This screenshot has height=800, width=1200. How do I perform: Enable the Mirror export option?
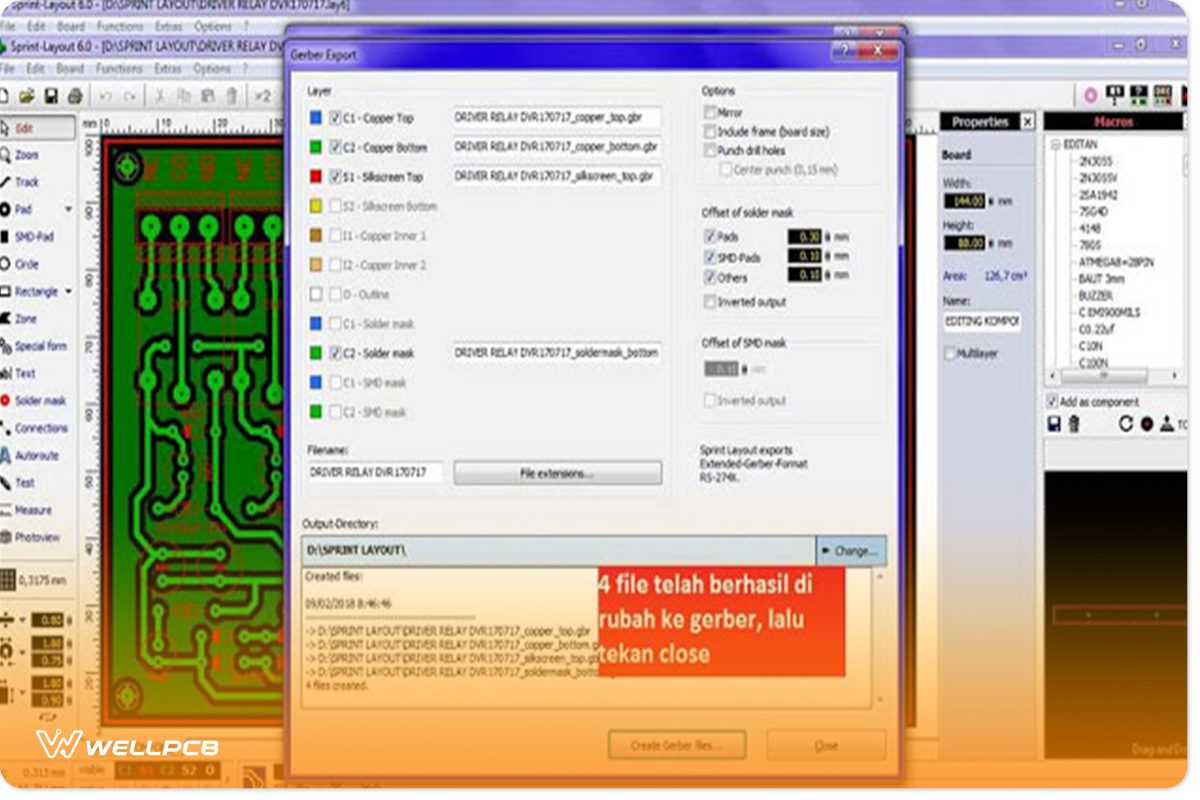point(711,113)
